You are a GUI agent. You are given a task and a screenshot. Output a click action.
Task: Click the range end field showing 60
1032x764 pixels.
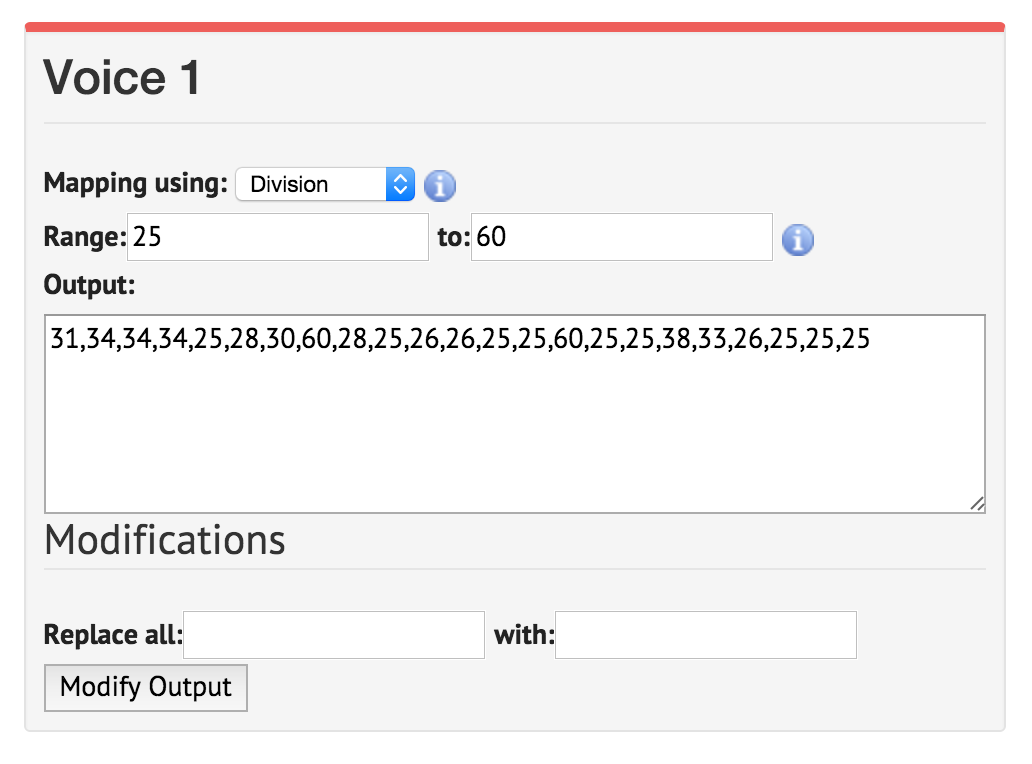click(620, 236)
